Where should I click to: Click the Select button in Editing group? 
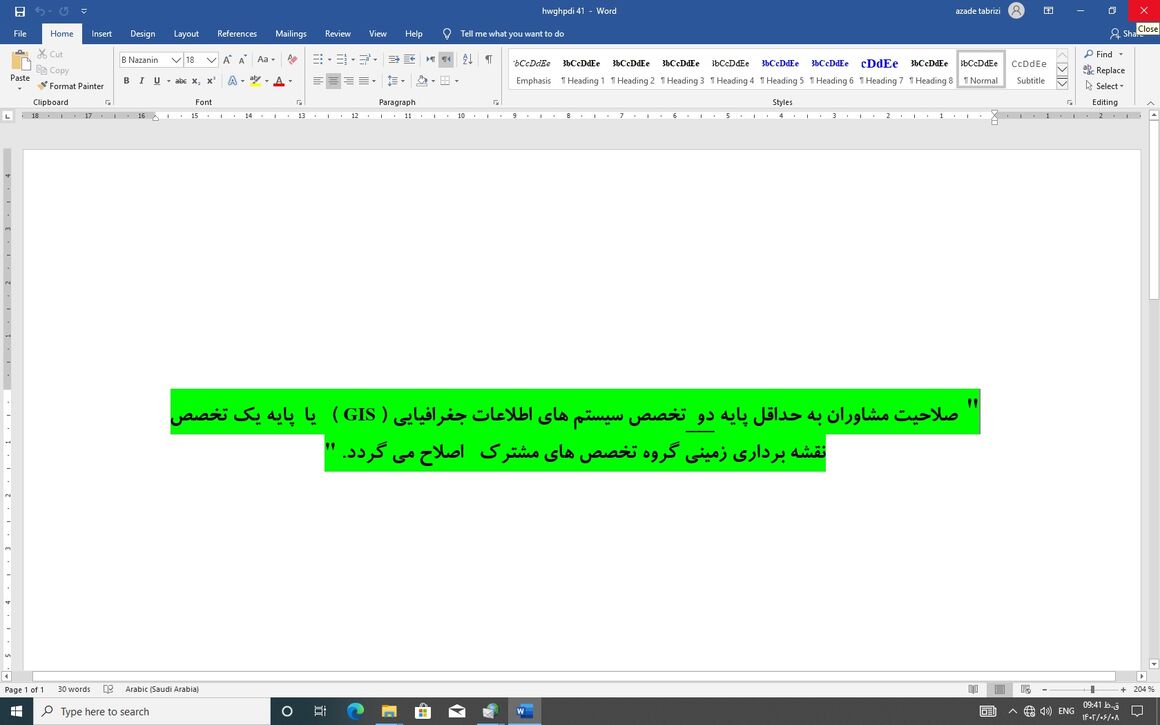(1104, 86)
